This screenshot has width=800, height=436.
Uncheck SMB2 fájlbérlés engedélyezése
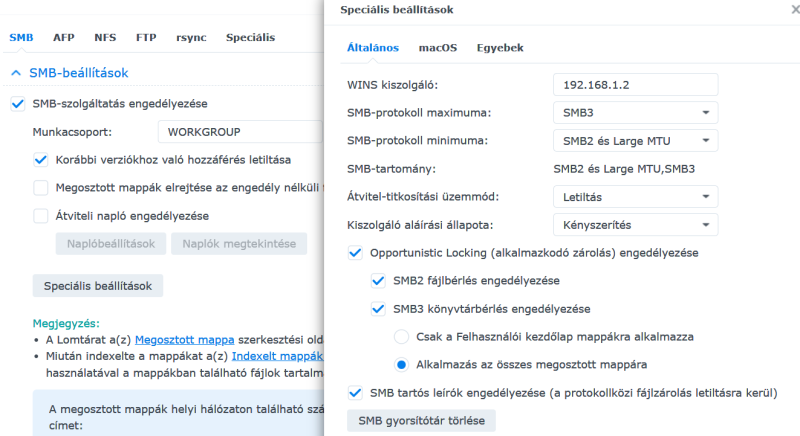[378, 282]
